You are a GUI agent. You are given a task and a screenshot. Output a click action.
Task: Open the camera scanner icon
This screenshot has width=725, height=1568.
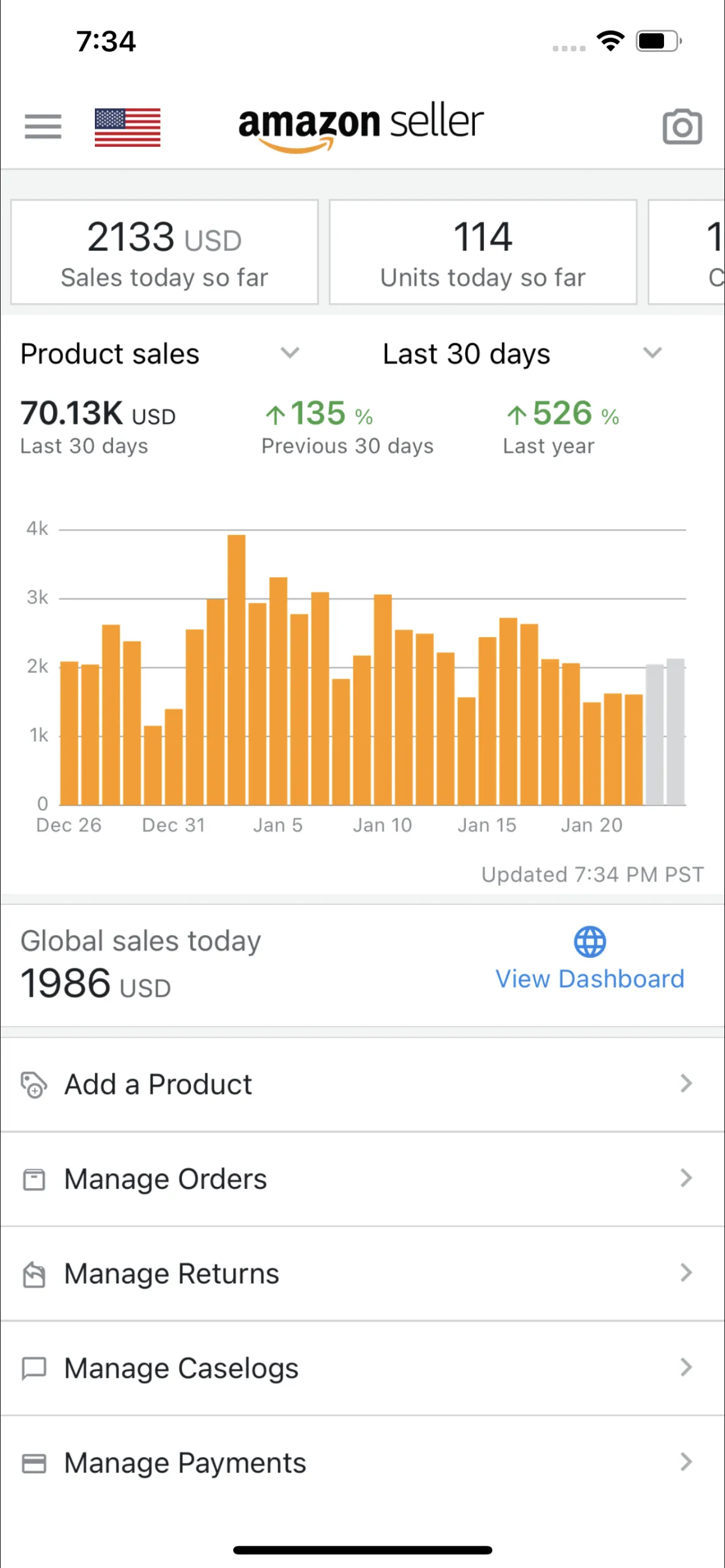(x=681, y=127)
